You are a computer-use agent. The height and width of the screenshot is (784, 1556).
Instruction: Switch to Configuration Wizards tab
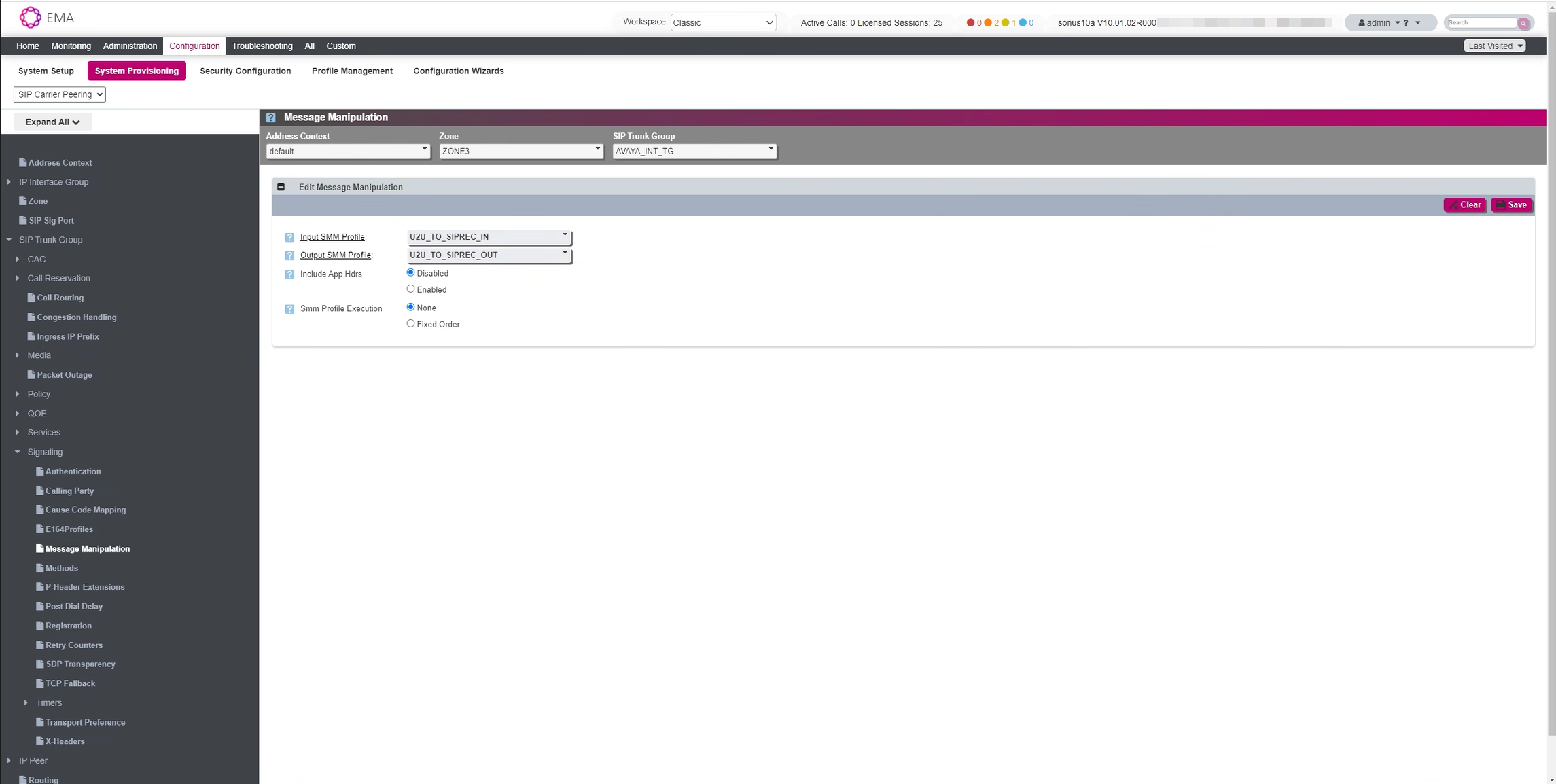[459, 71]
